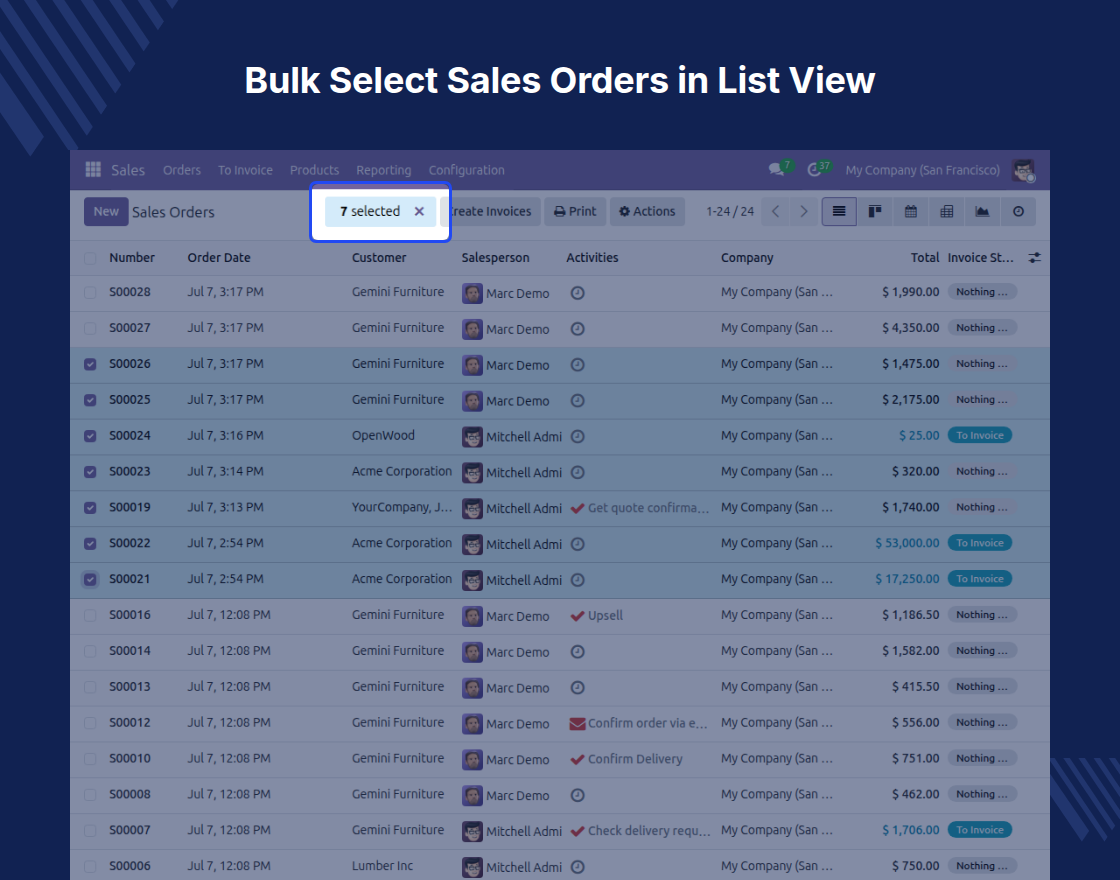Viewport: 1120px width, 880px height.
Task: Click activity clock icon for S00014
Action: tap(578, 651)
